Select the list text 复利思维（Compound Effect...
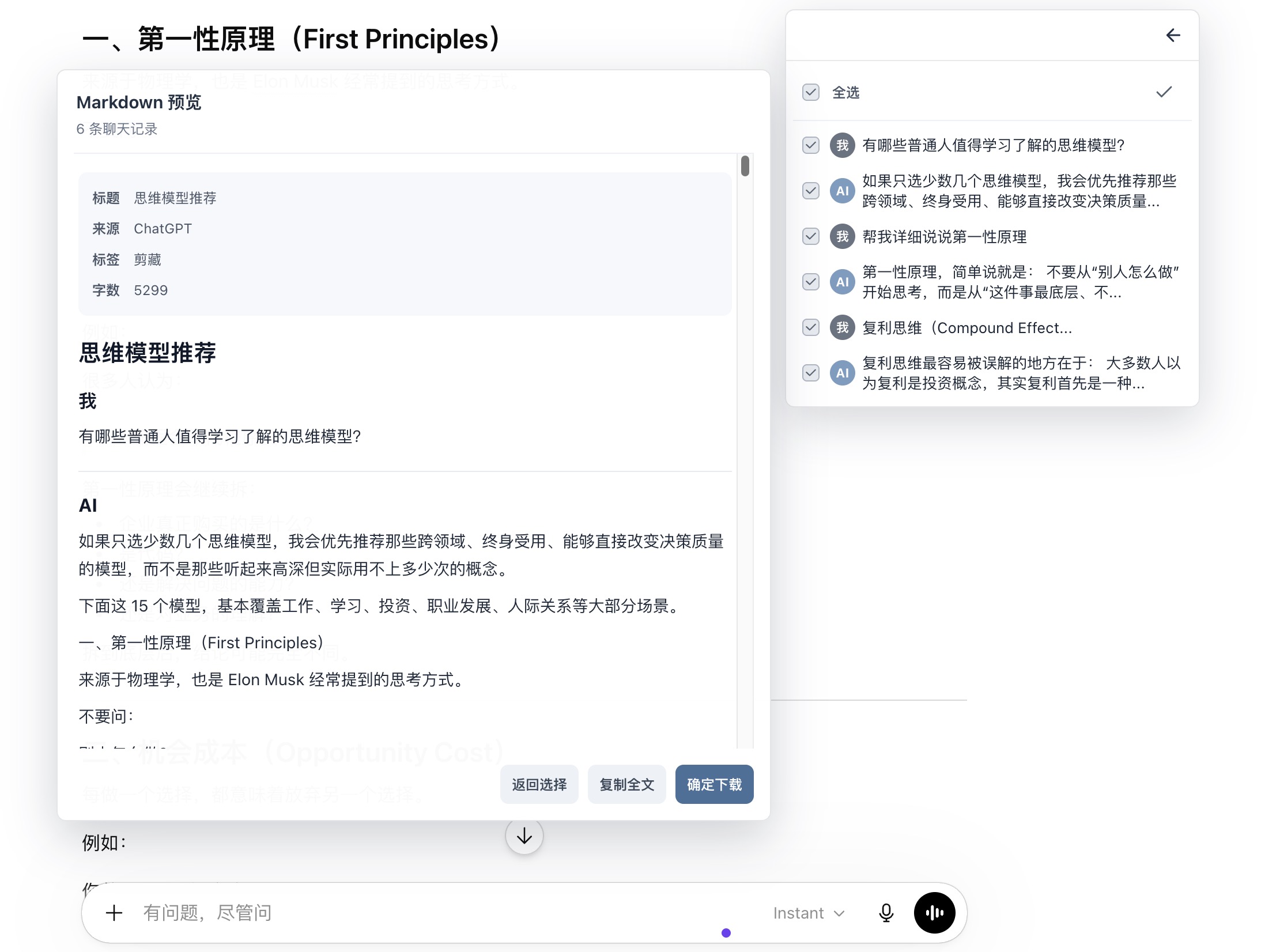The height and width of the screenshot is (952, 1261). click(966, 327)
